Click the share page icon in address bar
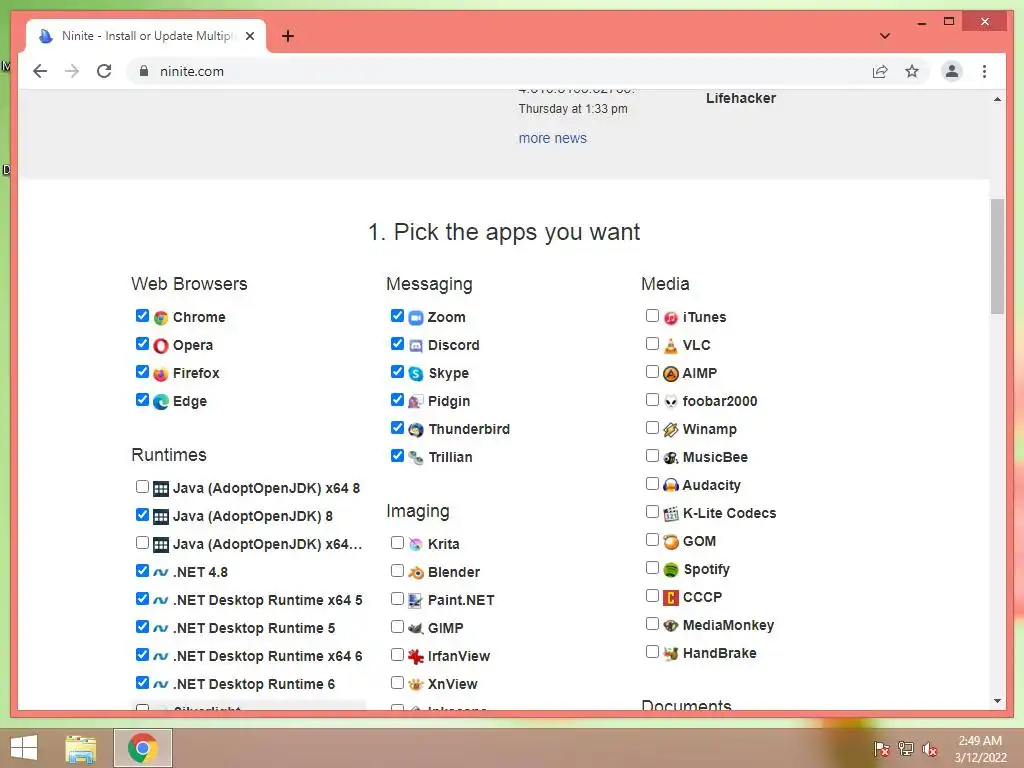The width and height of the screenshot is (1024, 768). pos(880,71)
